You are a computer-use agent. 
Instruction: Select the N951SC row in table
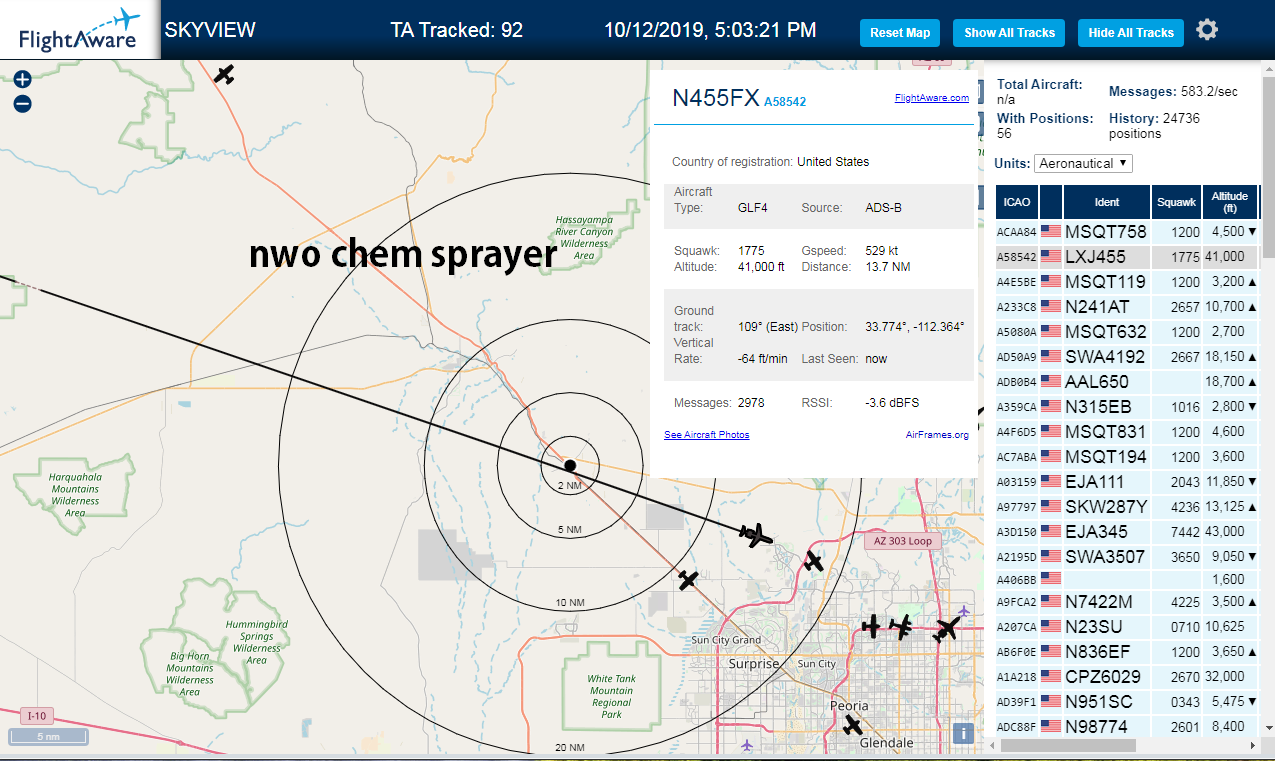[x=1126, y=702]
